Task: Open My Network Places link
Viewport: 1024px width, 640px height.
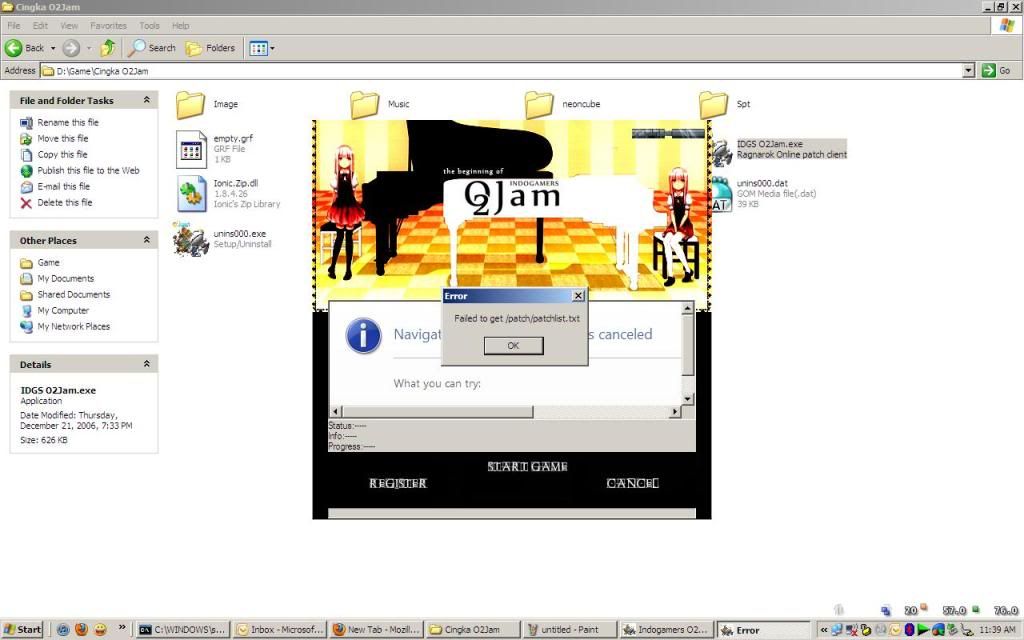Action: click(x=73, y=327)
